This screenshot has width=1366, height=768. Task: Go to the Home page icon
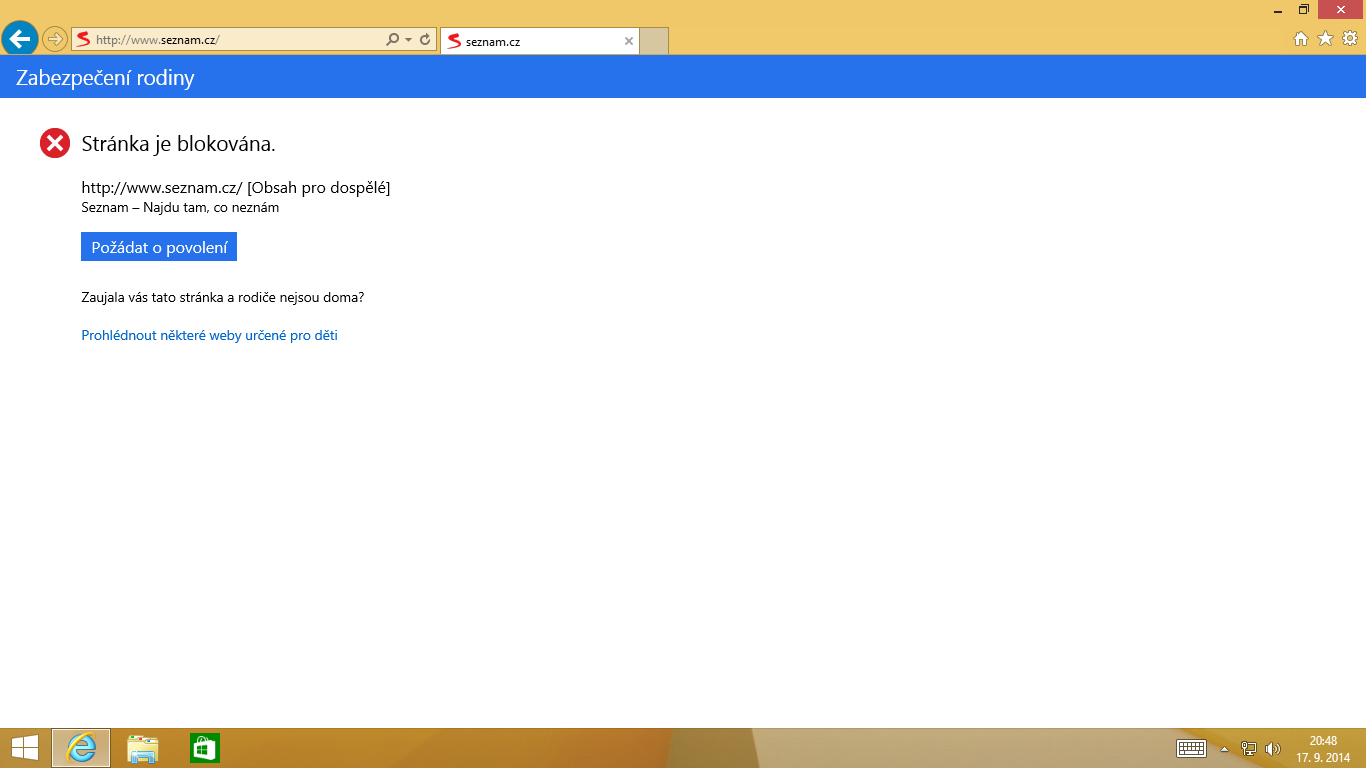pos(1301,39)
